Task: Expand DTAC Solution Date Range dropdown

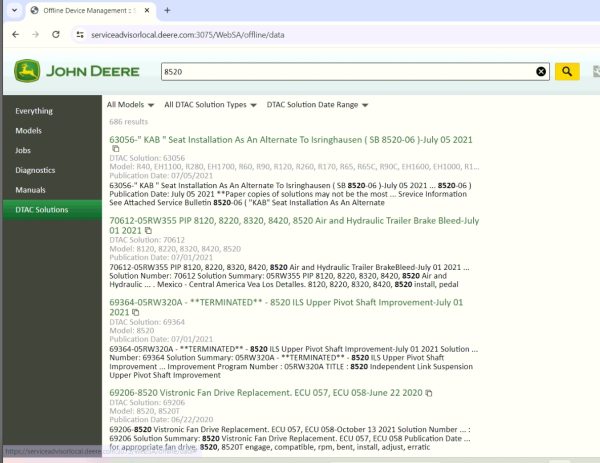Action: [317, 105]
